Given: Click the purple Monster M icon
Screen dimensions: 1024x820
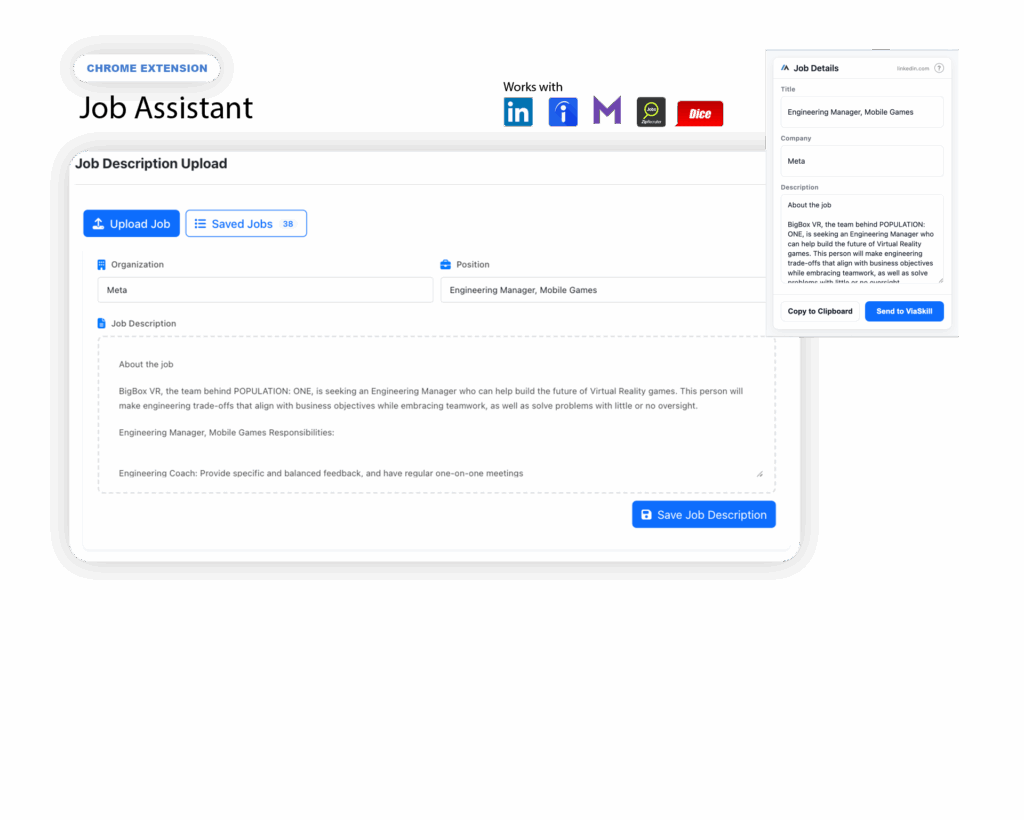Looking at the screenshot, I should click(x=607, y=111).
